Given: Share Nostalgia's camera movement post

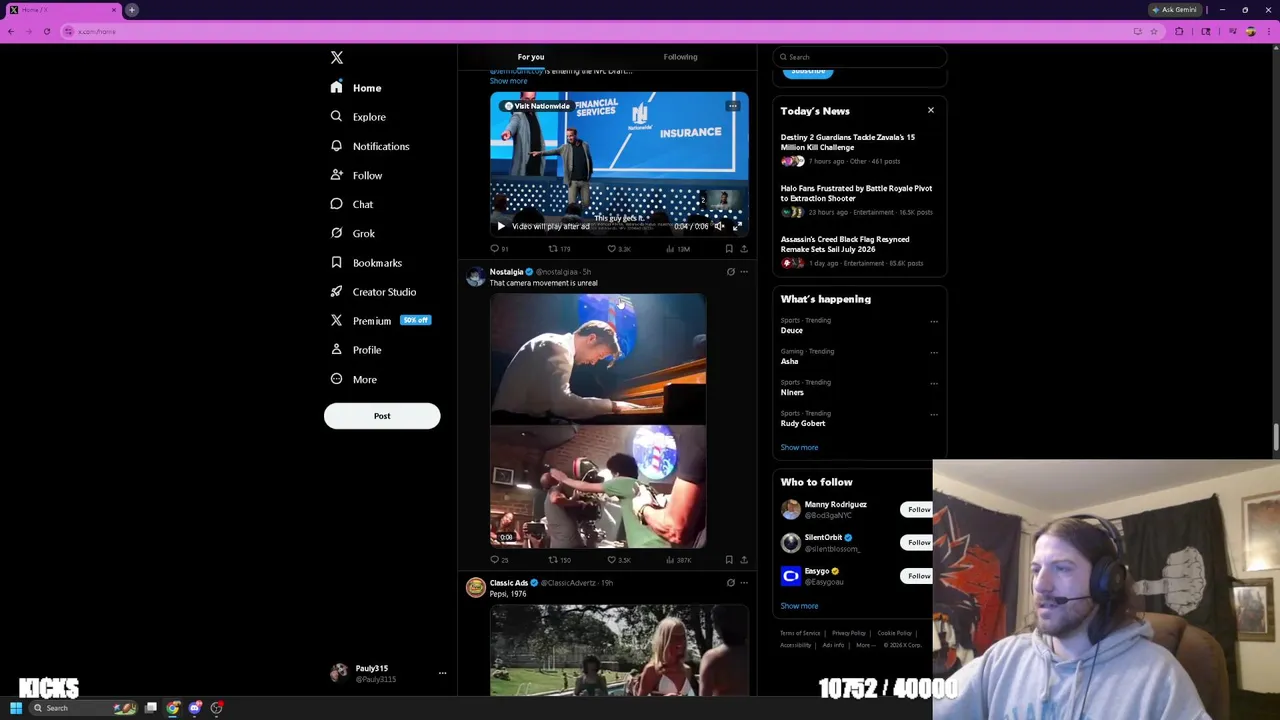Looking at the screenshot, I should pyautogui.click(x=744, y=560).
